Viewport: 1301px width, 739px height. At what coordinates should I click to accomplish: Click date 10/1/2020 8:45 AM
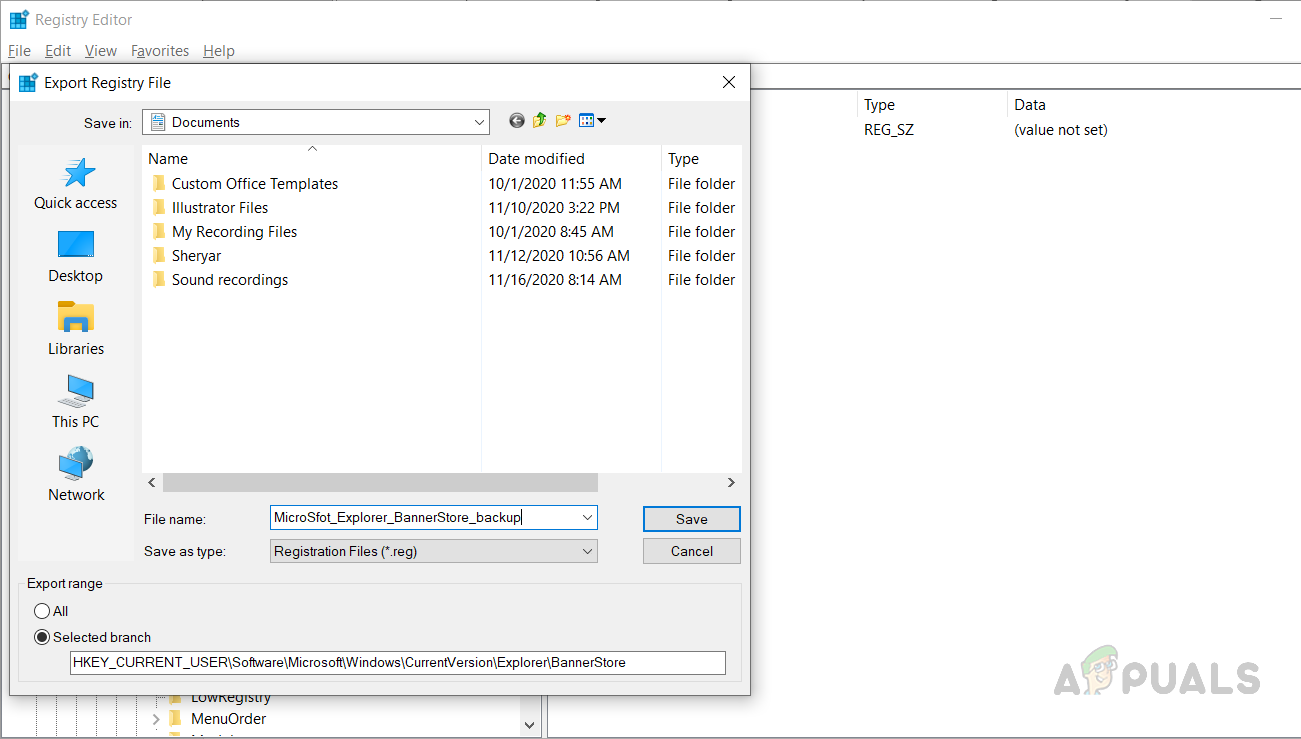551,232
